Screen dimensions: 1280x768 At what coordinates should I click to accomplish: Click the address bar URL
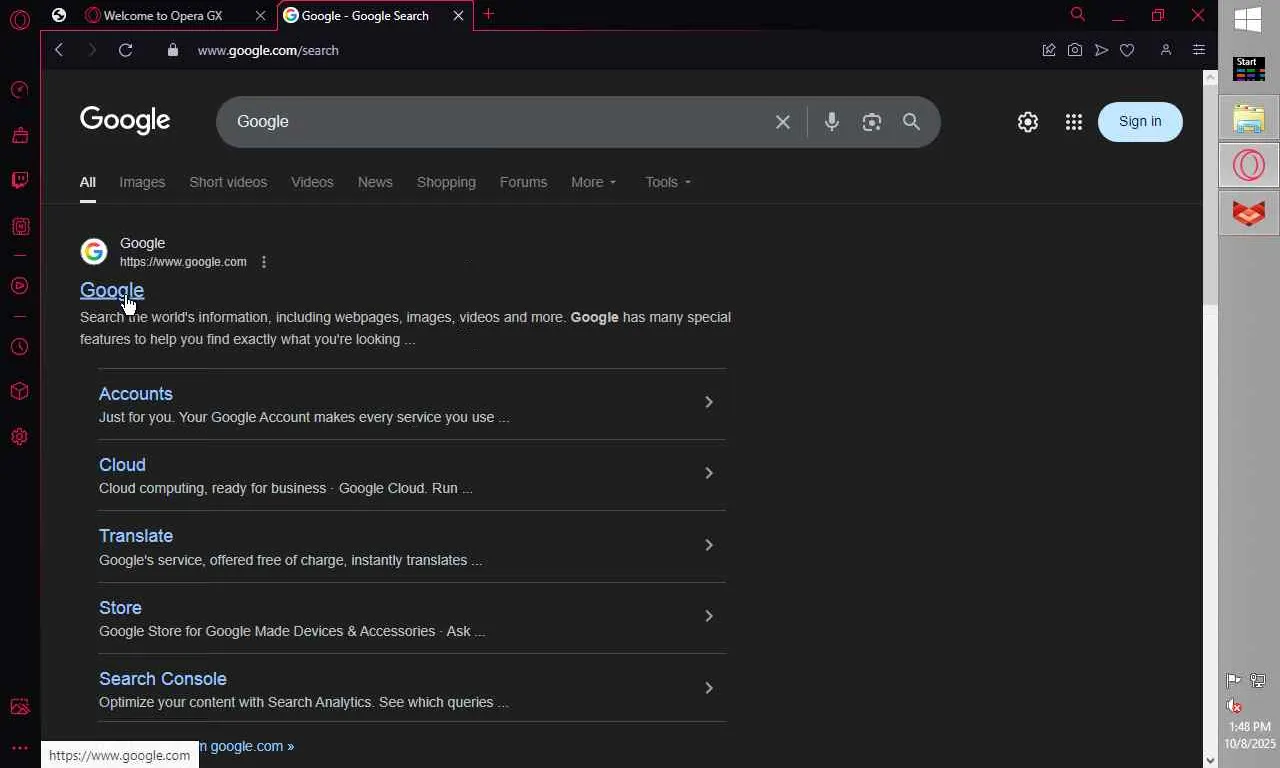coord(268,50)
